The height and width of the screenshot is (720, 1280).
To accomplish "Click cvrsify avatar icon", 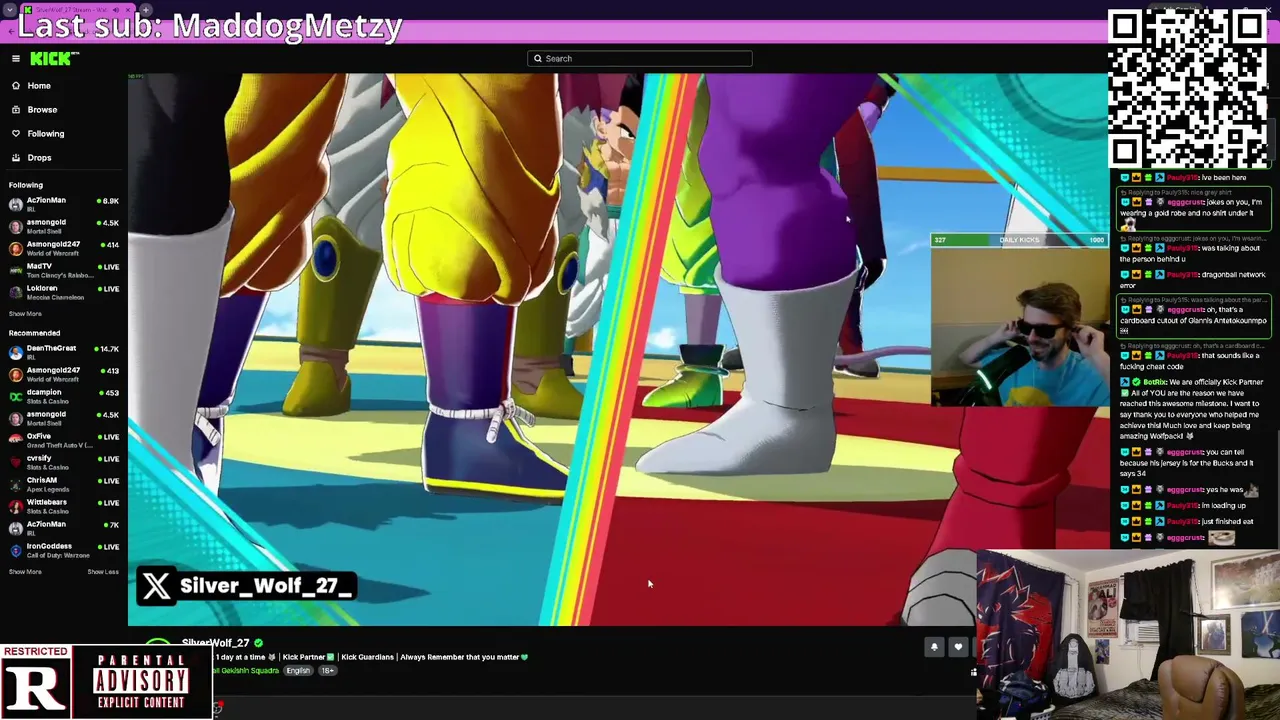I will (15, 462).
